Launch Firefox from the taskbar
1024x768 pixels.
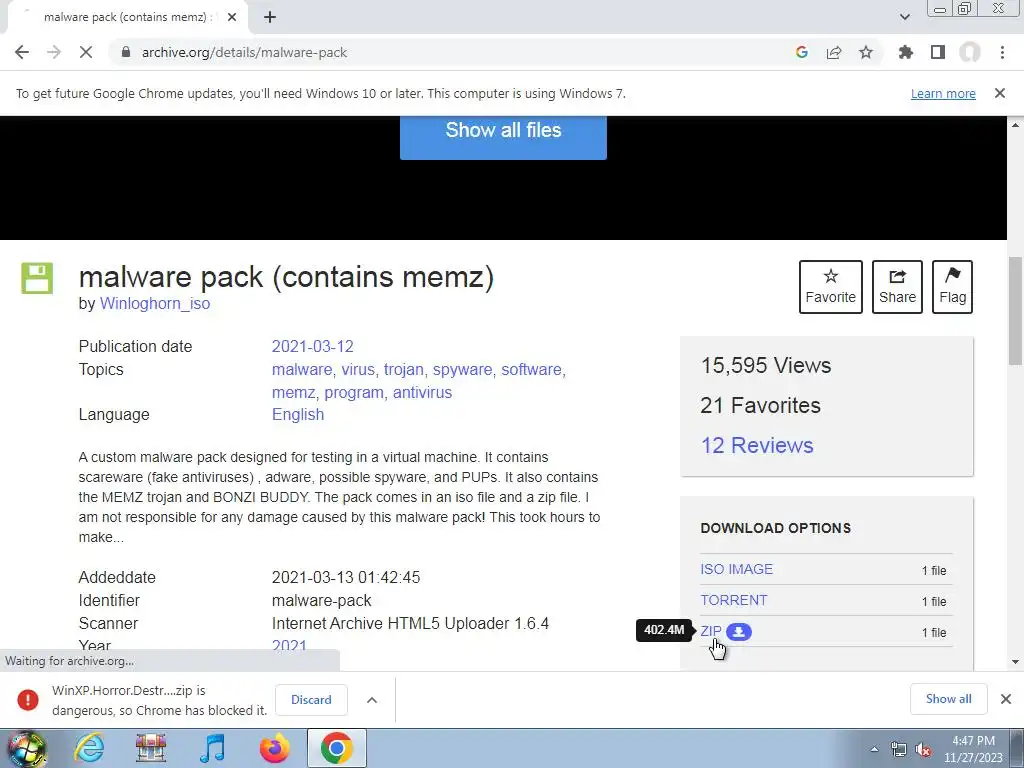click(x=274, y=748)
